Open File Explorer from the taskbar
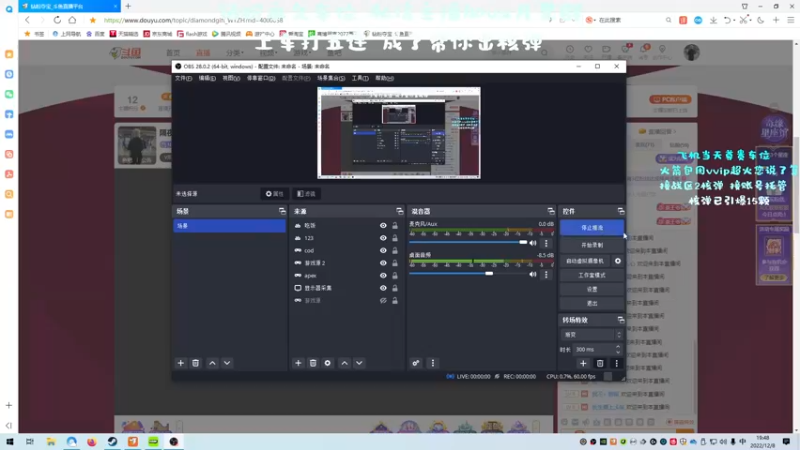 51,442
